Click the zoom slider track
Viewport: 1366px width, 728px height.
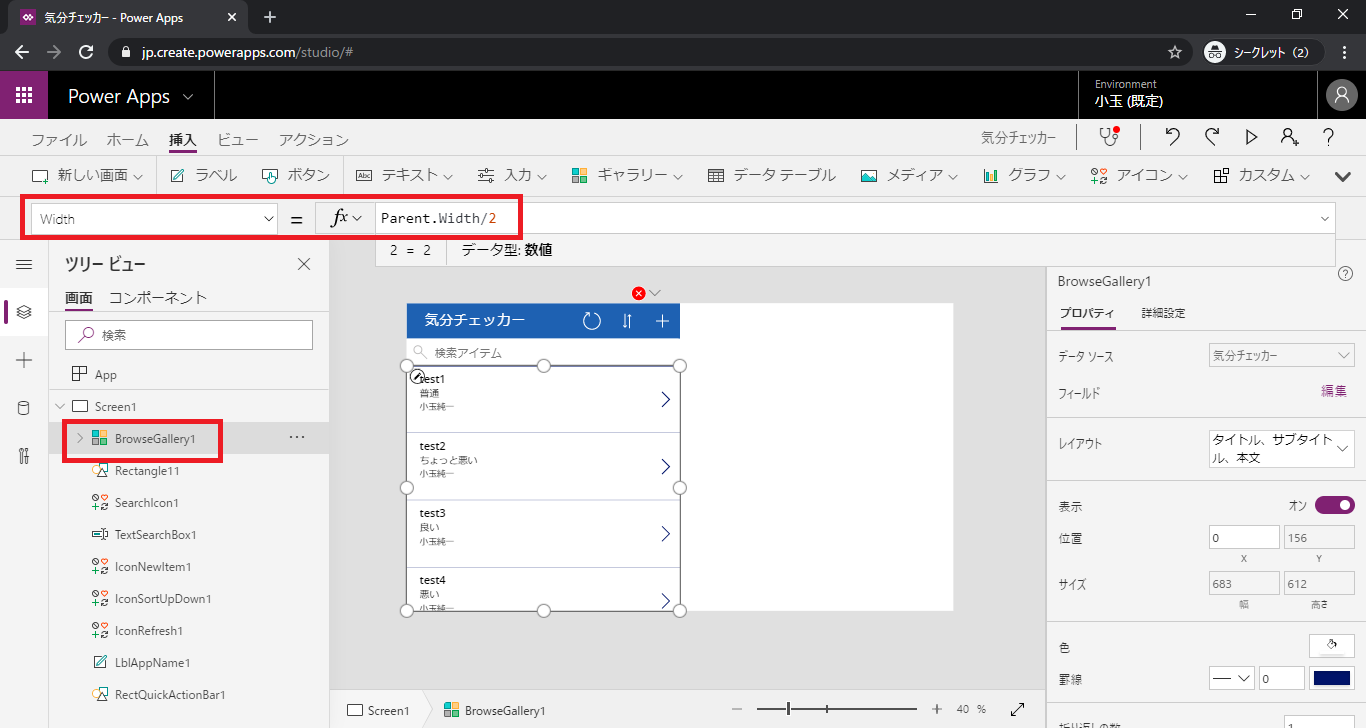point(836,709)
